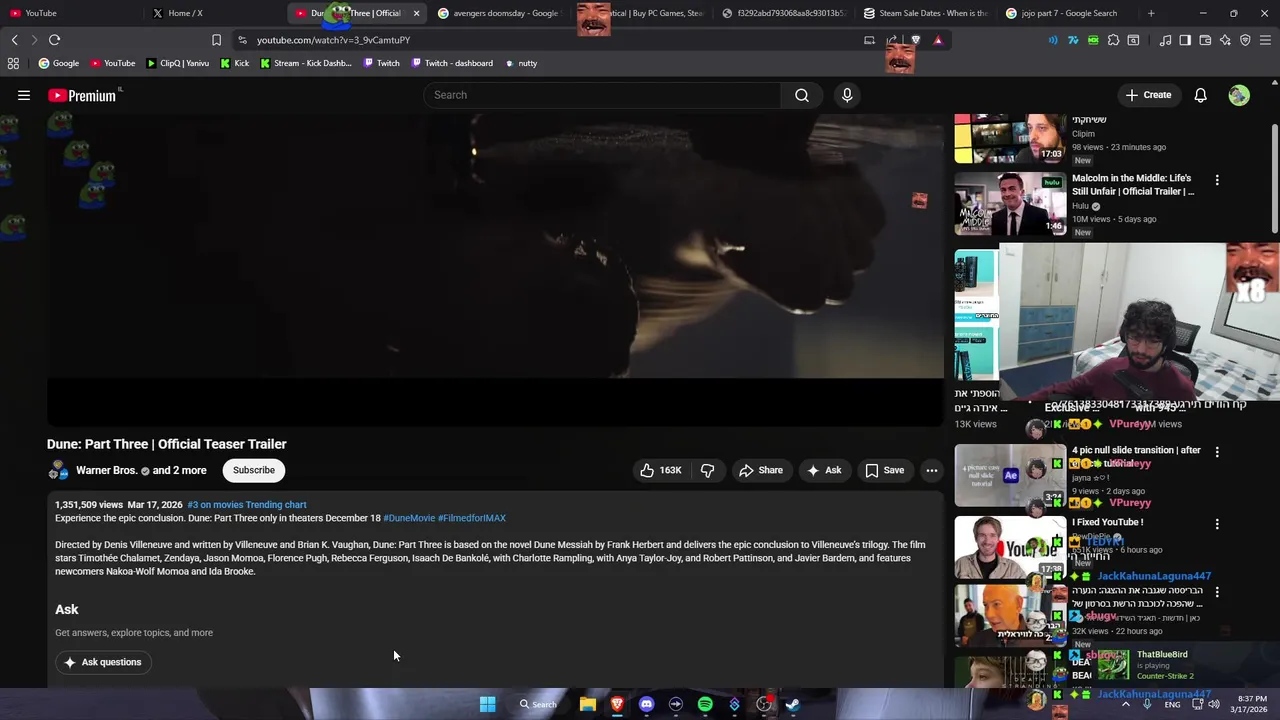
Task: Open Twitch - dashboard bookmark
Action: (451, 63)
